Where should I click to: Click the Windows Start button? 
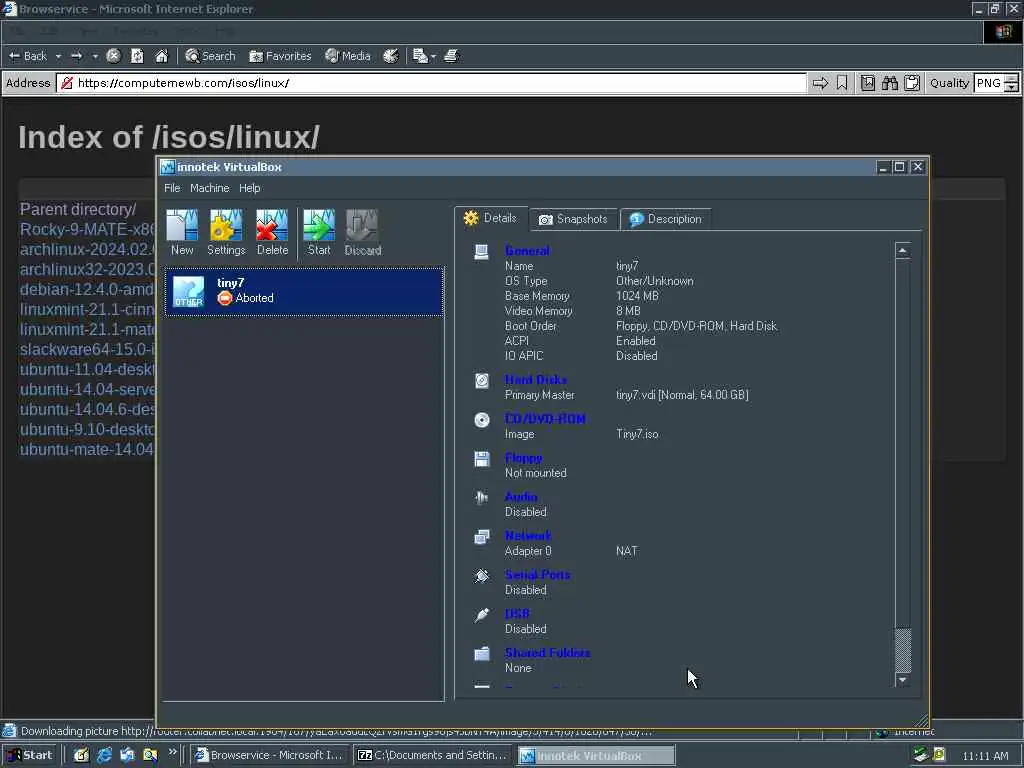coord(29,756)
